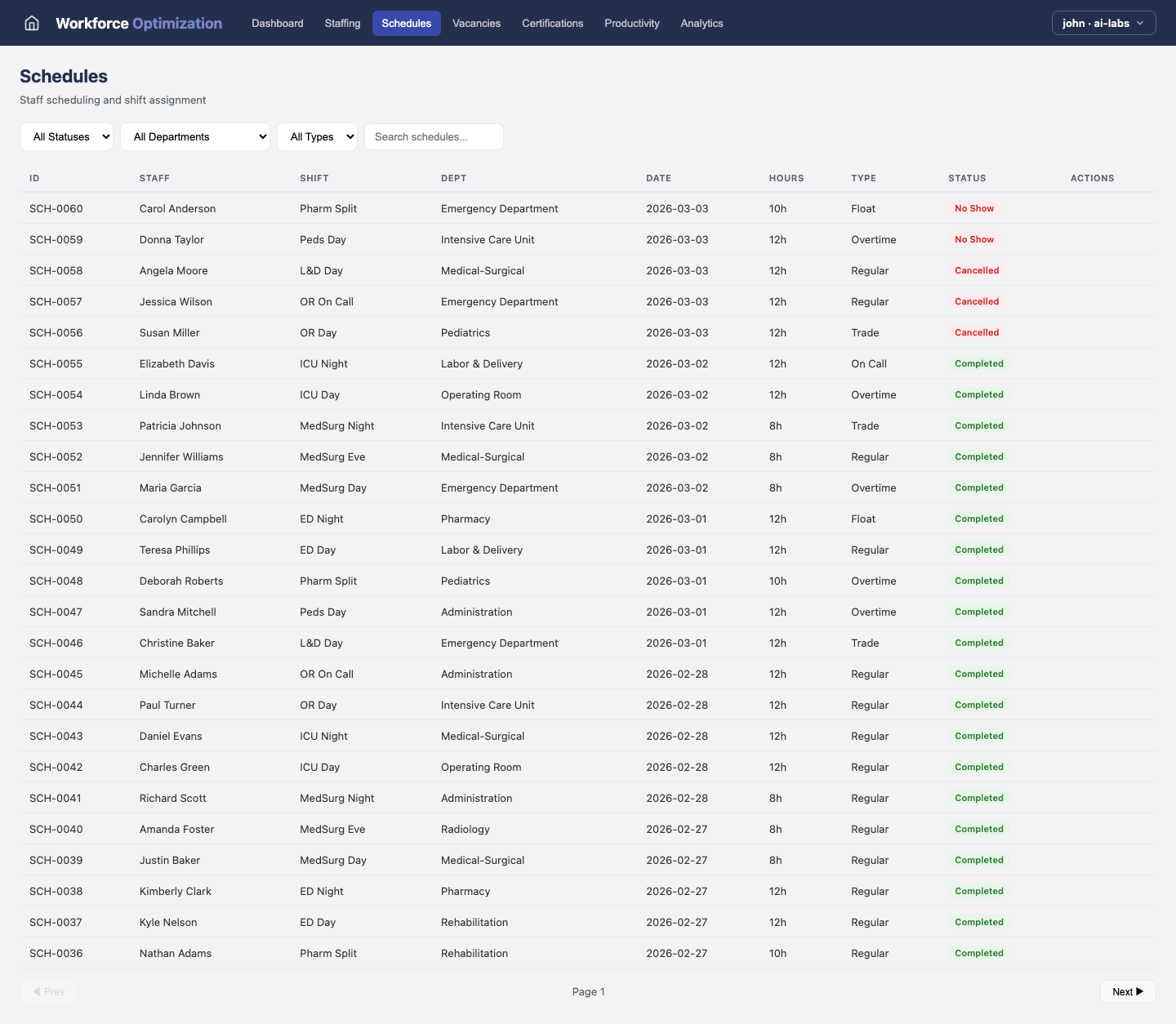Open the All Types dropdown
This screenshot has height=1024, width=1176.
(x=317, y=136)
